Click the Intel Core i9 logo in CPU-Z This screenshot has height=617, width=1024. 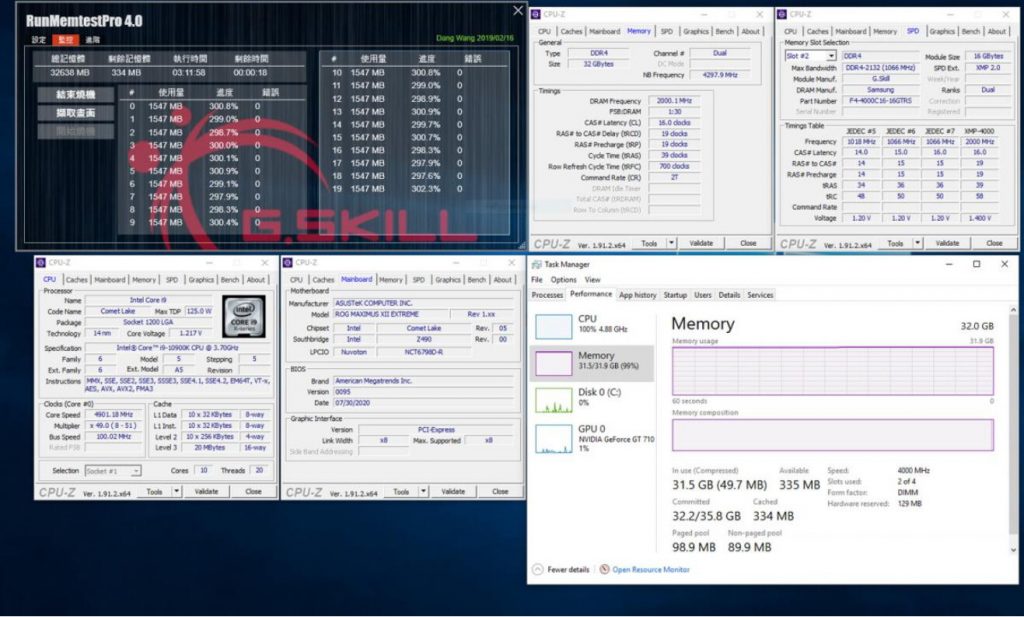pos(244,316)
